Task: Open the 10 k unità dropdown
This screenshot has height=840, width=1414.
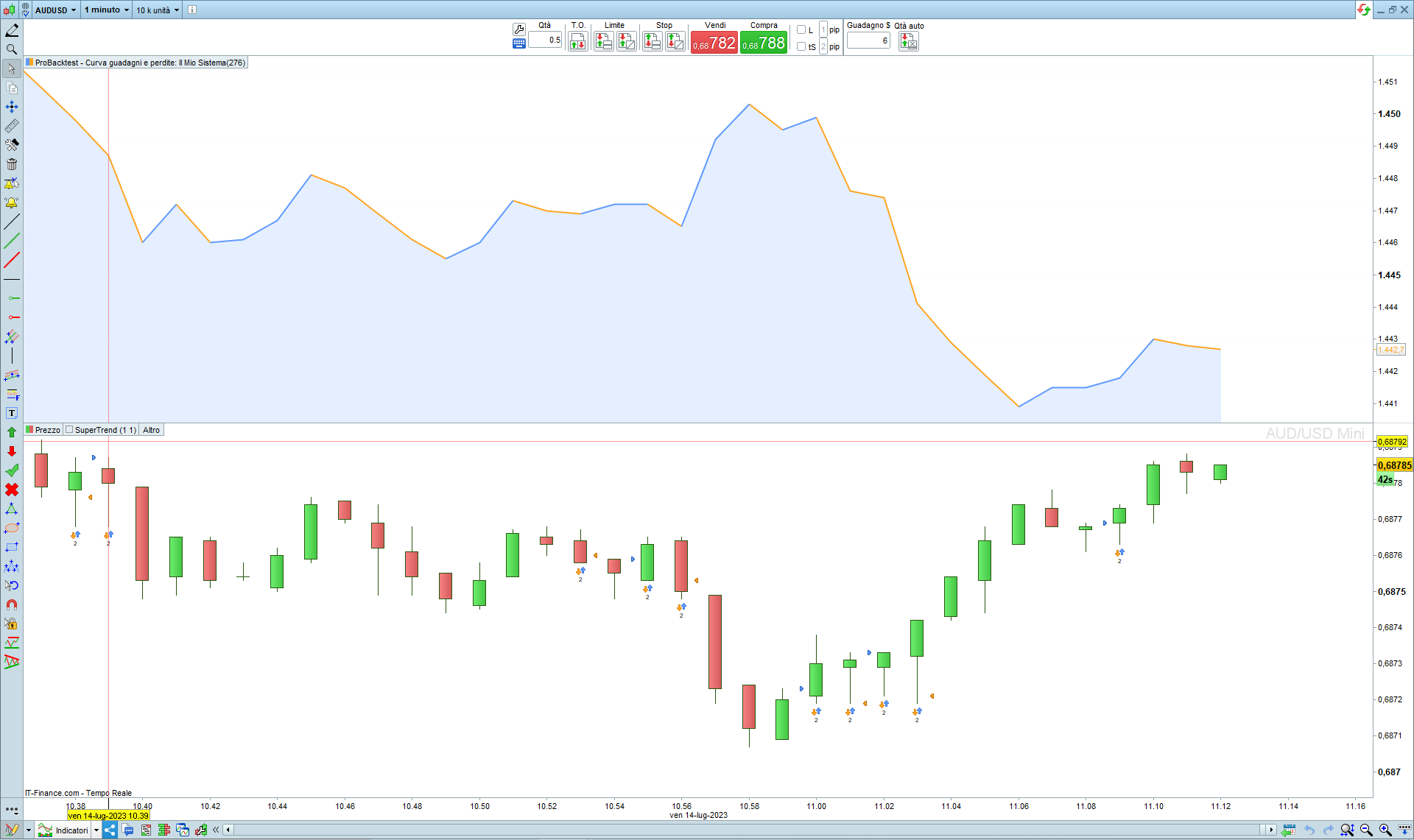Action: point(158,10)
